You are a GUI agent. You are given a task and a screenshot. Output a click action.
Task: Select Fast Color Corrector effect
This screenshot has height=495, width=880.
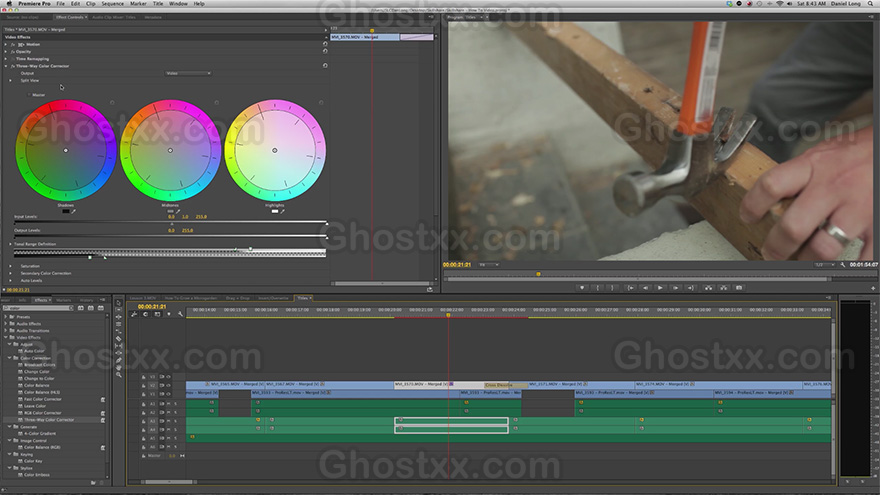(43, 399)
